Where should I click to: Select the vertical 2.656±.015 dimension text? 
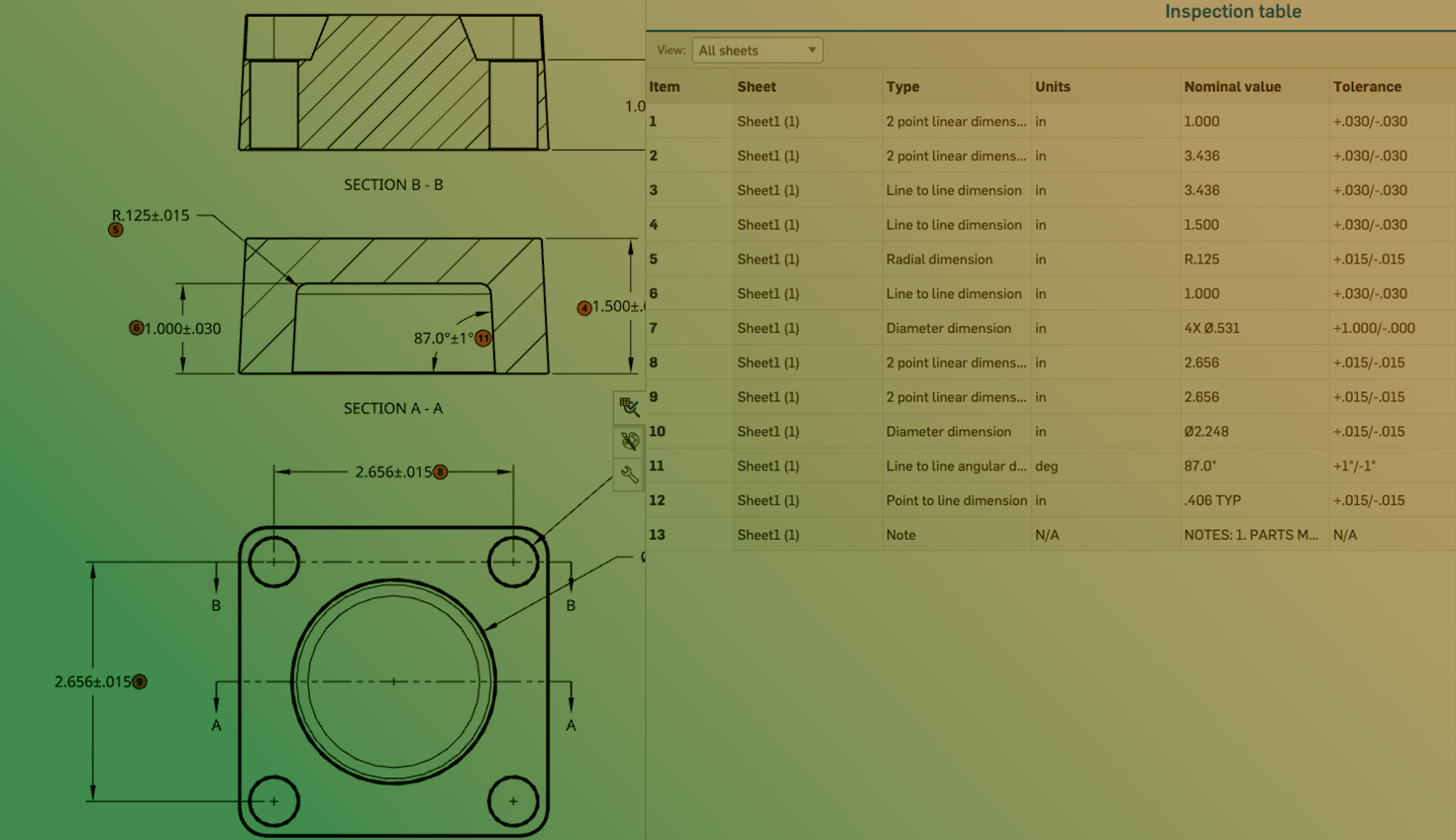tap(93, 682)
